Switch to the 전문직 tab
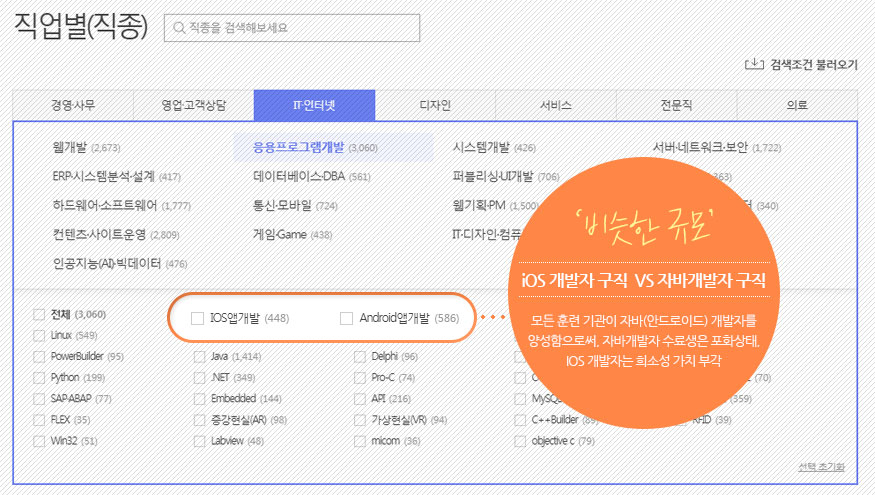This screenshot has width=875, height=495. tap(676, 105)
